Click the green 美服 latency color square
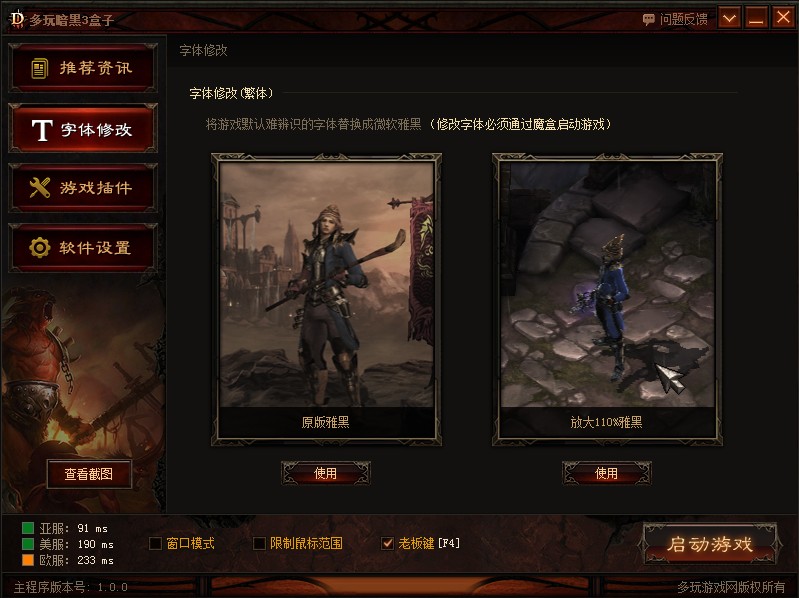Screen dimensions: 799x598 coord(28,544)
